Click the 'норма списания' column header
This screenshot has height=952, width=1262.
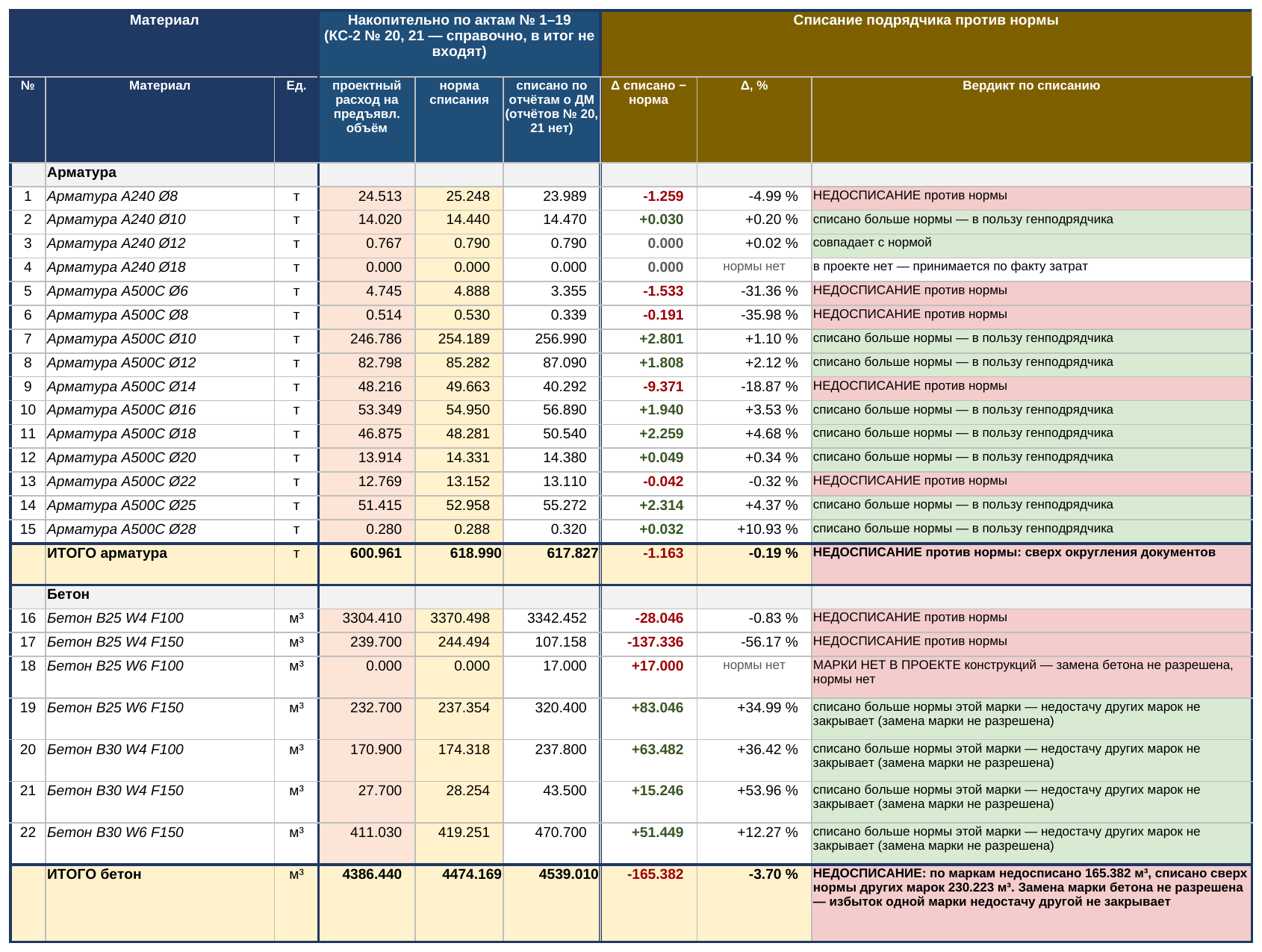[x=459, y=119]
